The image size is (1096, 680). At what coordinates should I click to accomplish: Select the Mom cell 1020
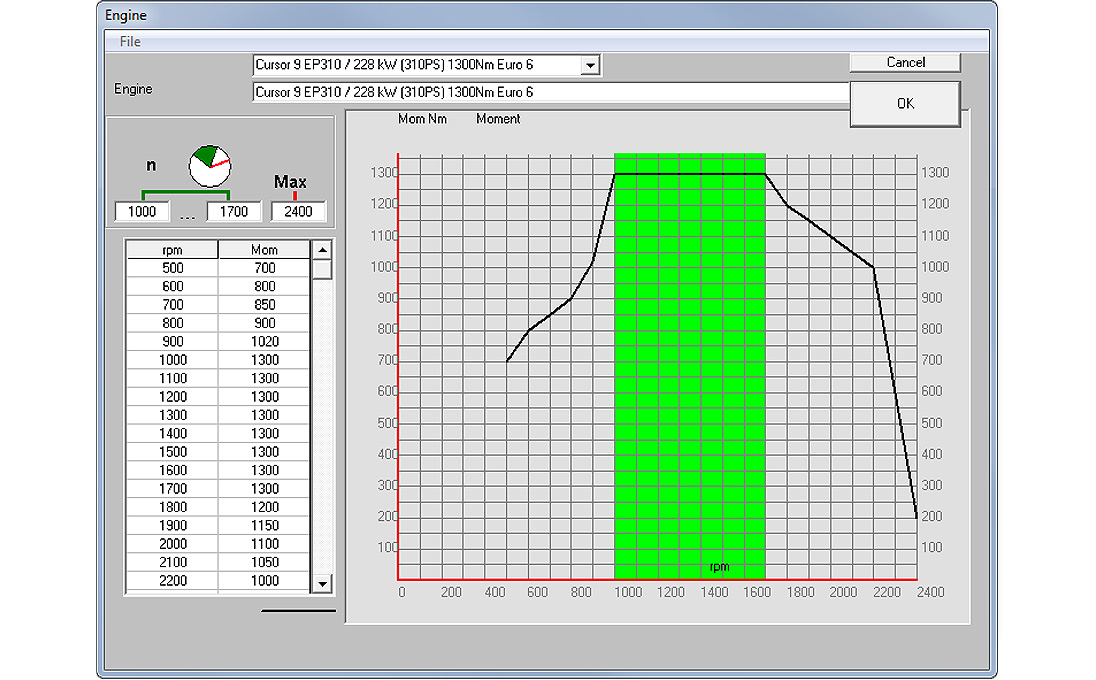264,342
